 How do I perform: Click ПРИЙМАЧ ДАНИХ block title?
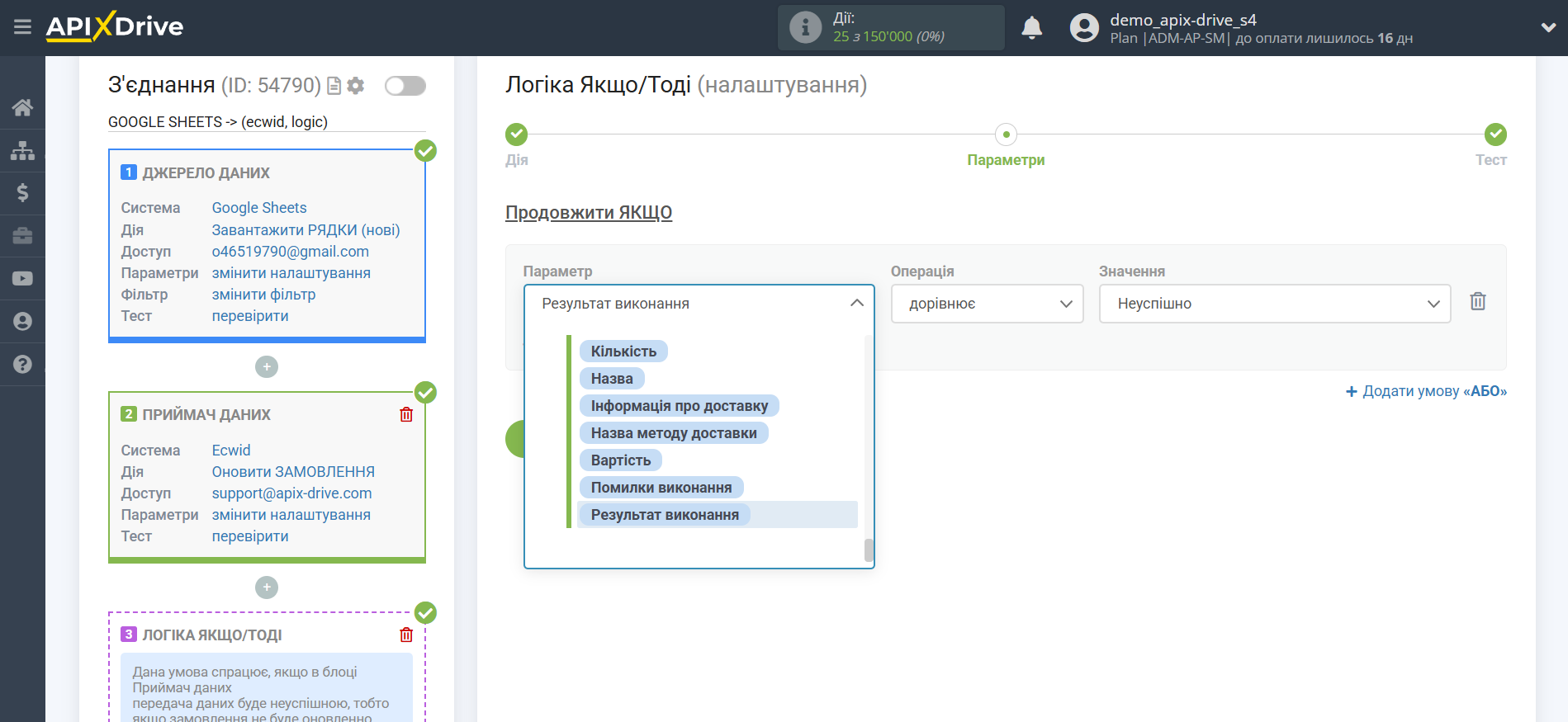(x=206, y=415)
